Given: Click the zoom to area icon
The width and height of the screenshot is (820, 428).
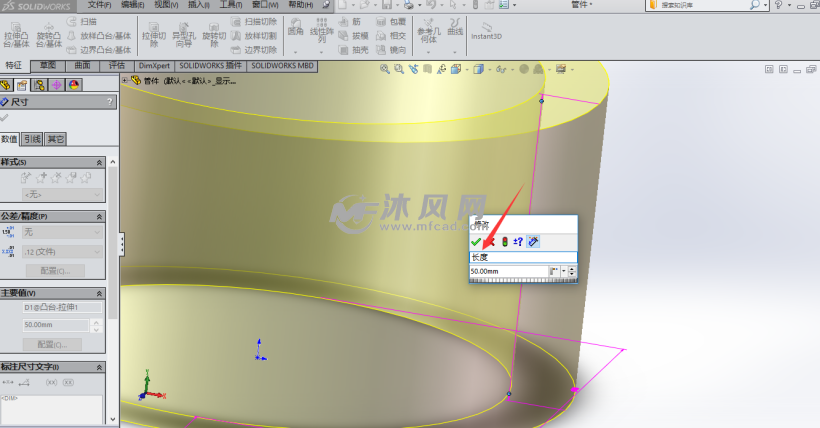Looking at the screenshot, I should 399,69.
